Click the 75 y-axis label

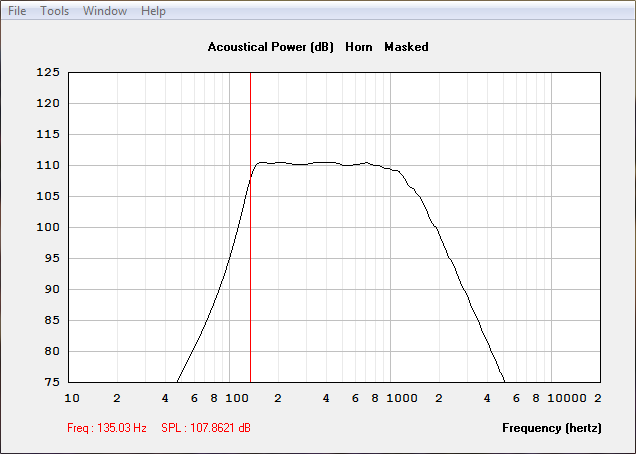(52, 382)
